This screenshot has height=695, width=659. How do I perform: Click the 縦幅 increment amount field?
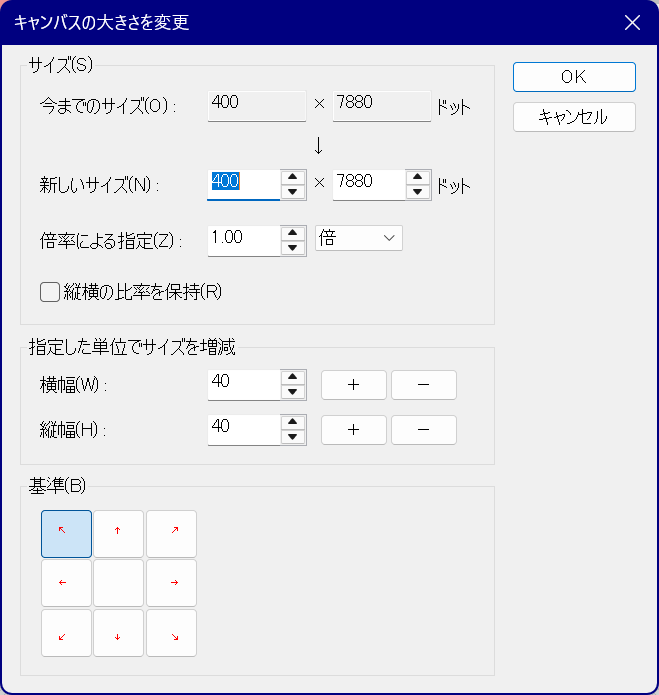pyautogui.click(x=244, y=429)
